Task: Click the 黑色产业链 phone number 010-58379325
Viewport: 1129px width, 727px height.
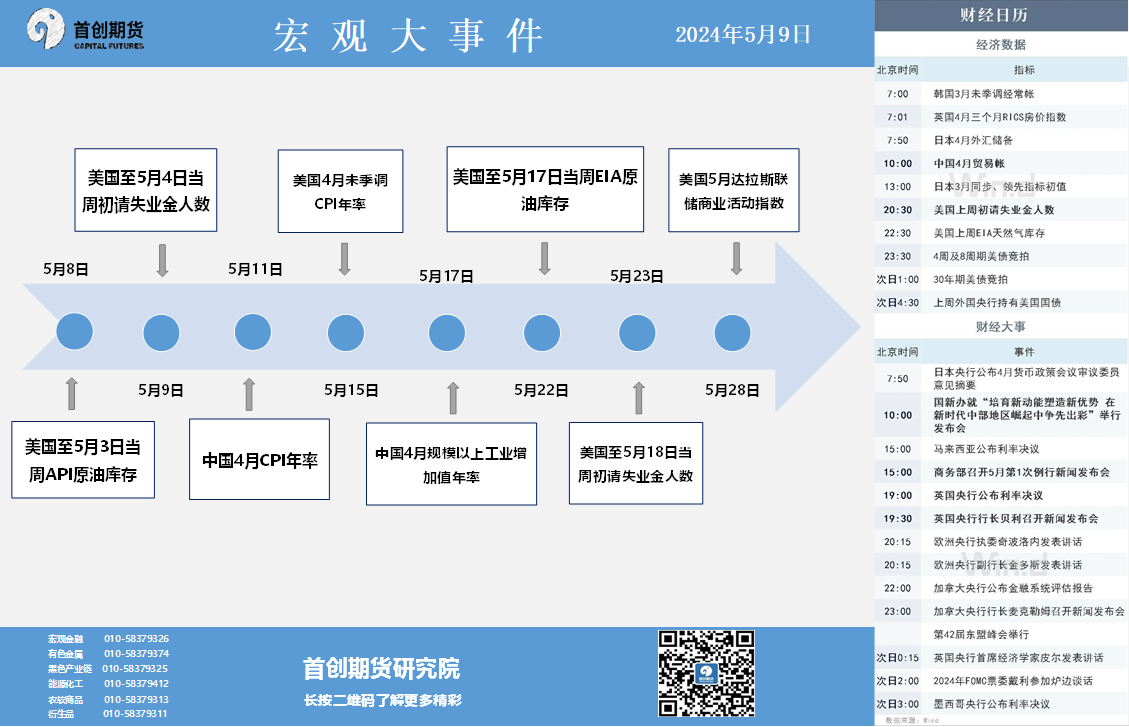Action: pyautogui.click(x=135, y=669)
